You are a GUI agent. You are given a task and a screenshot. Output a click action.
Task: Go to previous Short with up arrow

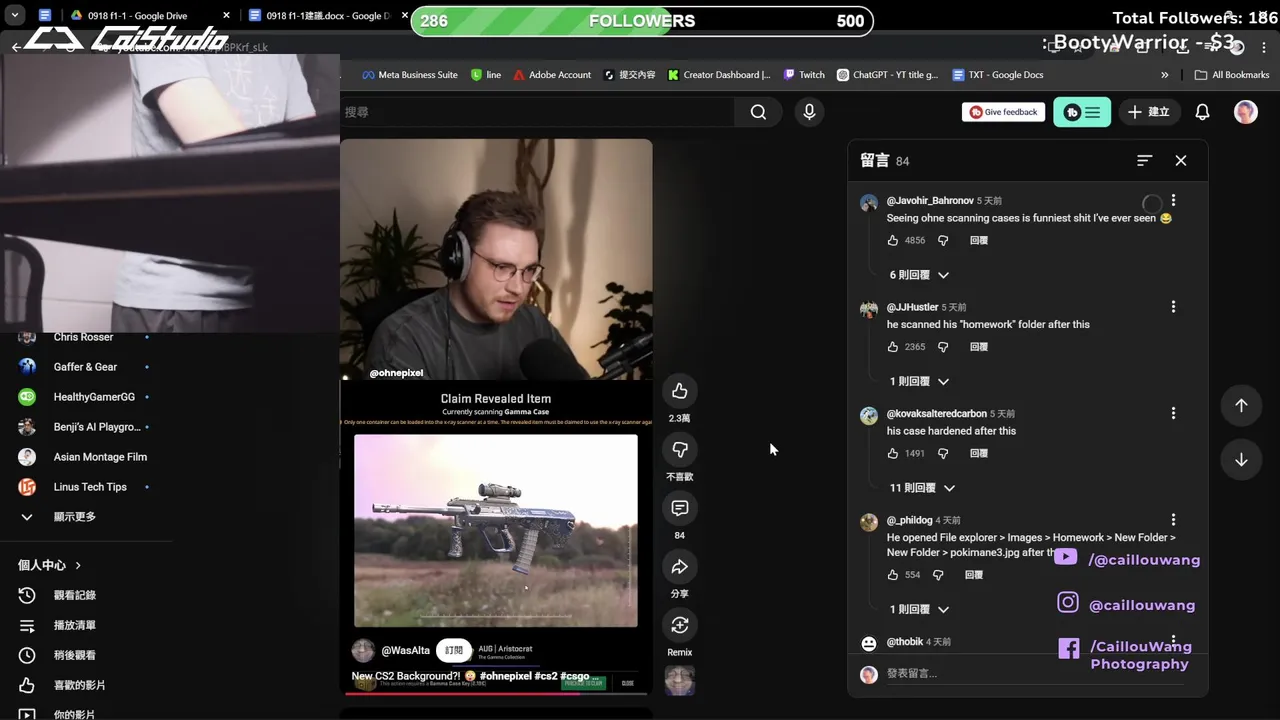1241,405
